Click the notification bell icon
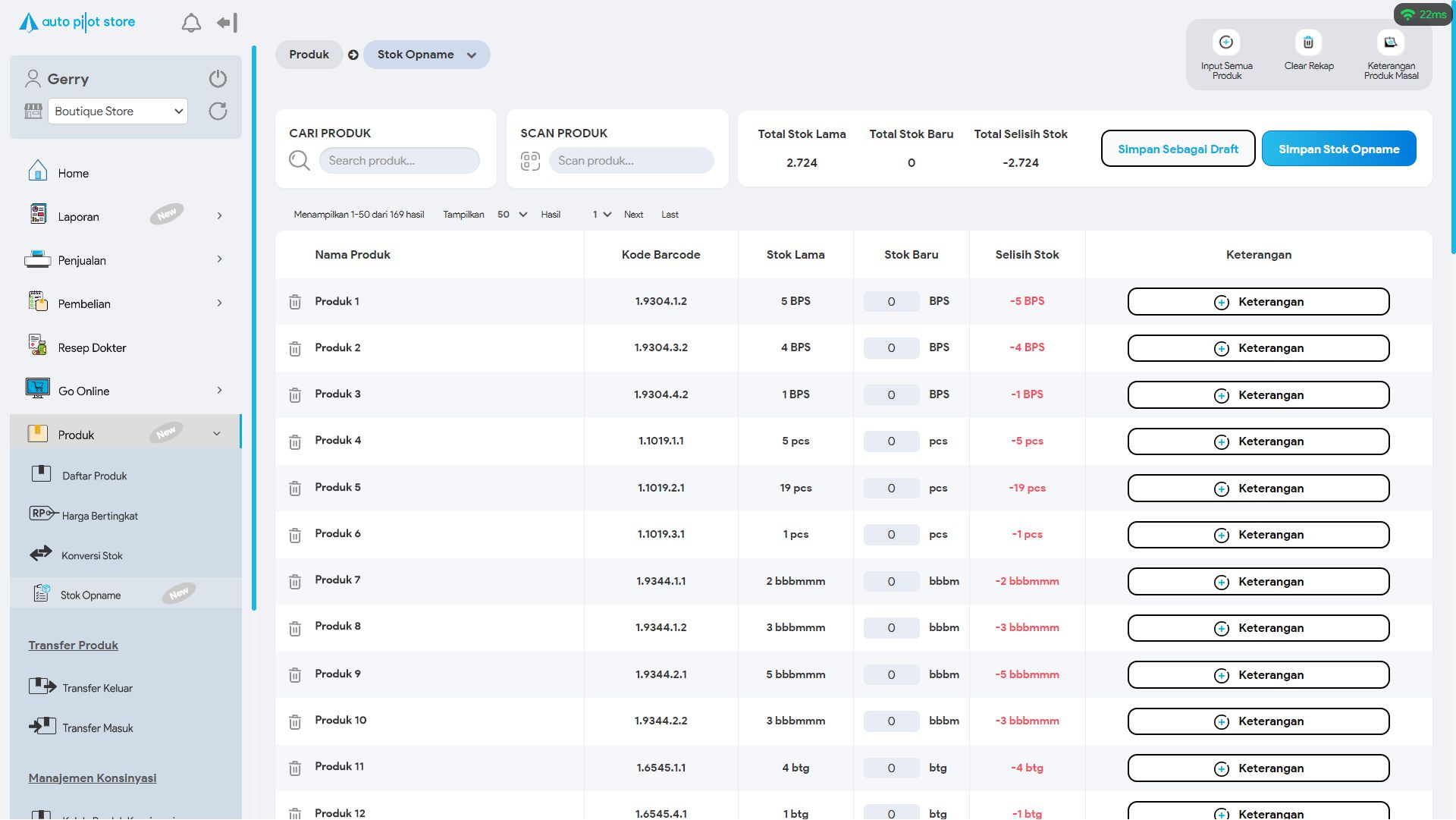Screen dimensions: 1456x820 [191, 23]
